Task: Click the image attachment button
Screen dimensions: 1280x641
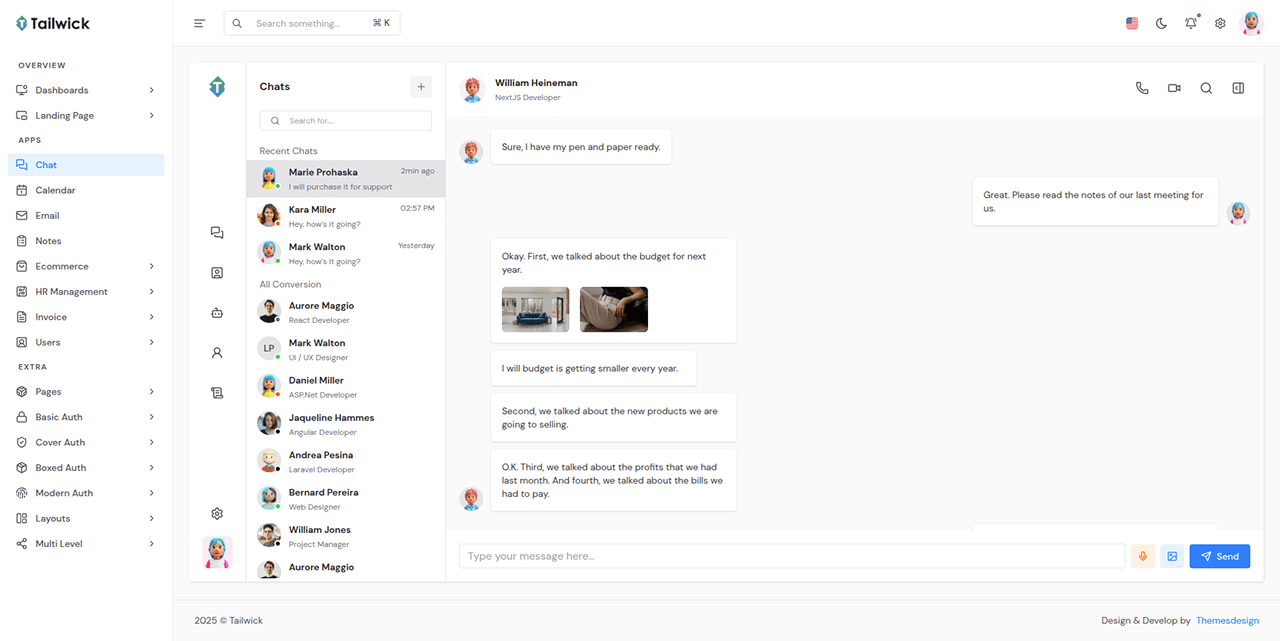Action: 1172,556
